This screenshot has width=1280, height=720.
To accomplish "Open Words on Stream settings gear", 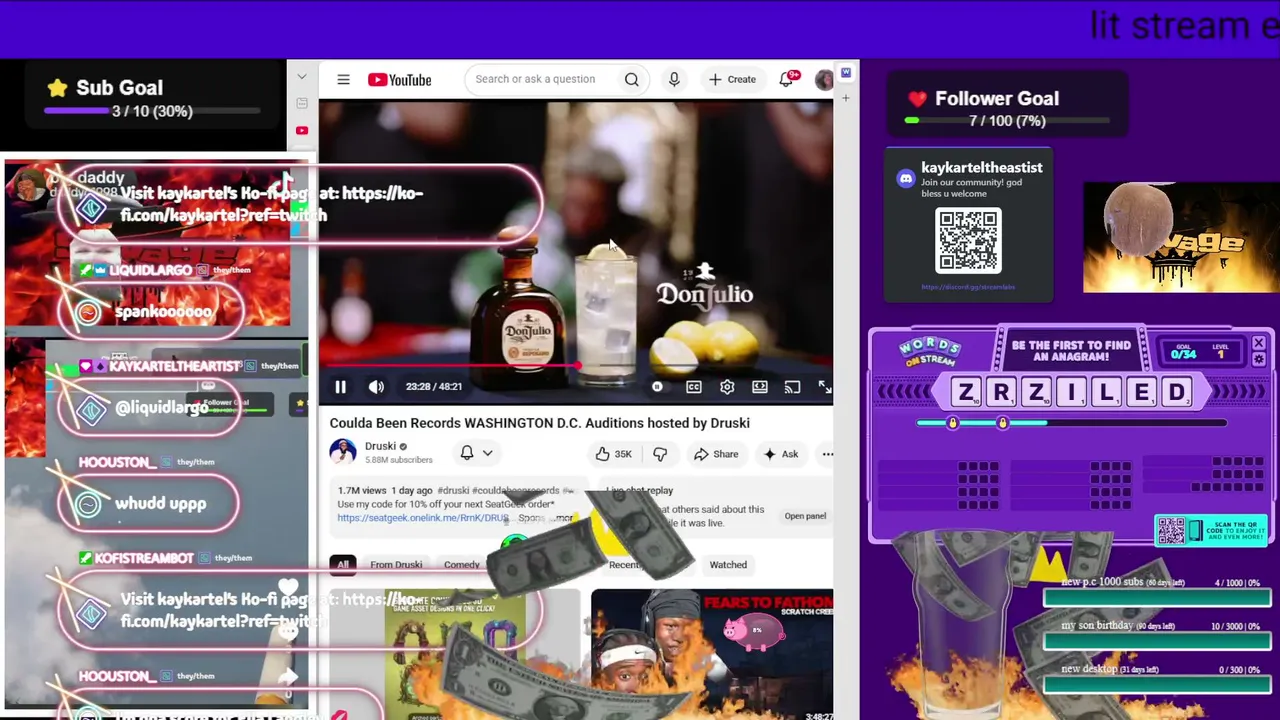I will click(x=1258, y=360).
